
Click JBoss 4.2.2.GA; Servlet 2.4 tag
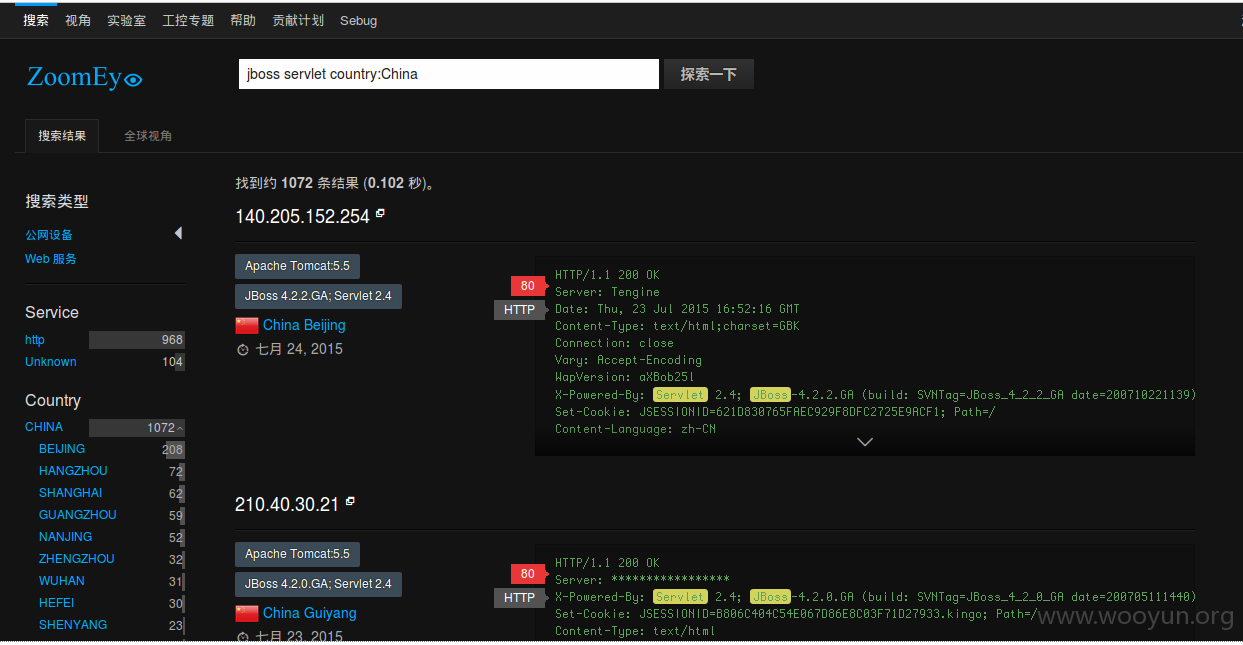tap(318, 296)
